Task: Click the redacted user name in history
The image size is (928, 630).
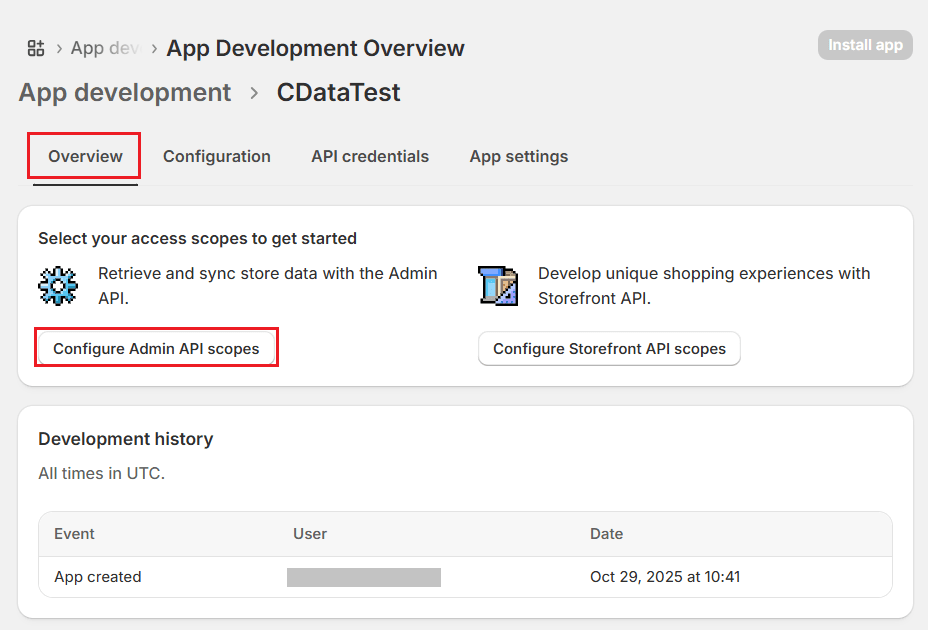Action: [x=364, y=577]
